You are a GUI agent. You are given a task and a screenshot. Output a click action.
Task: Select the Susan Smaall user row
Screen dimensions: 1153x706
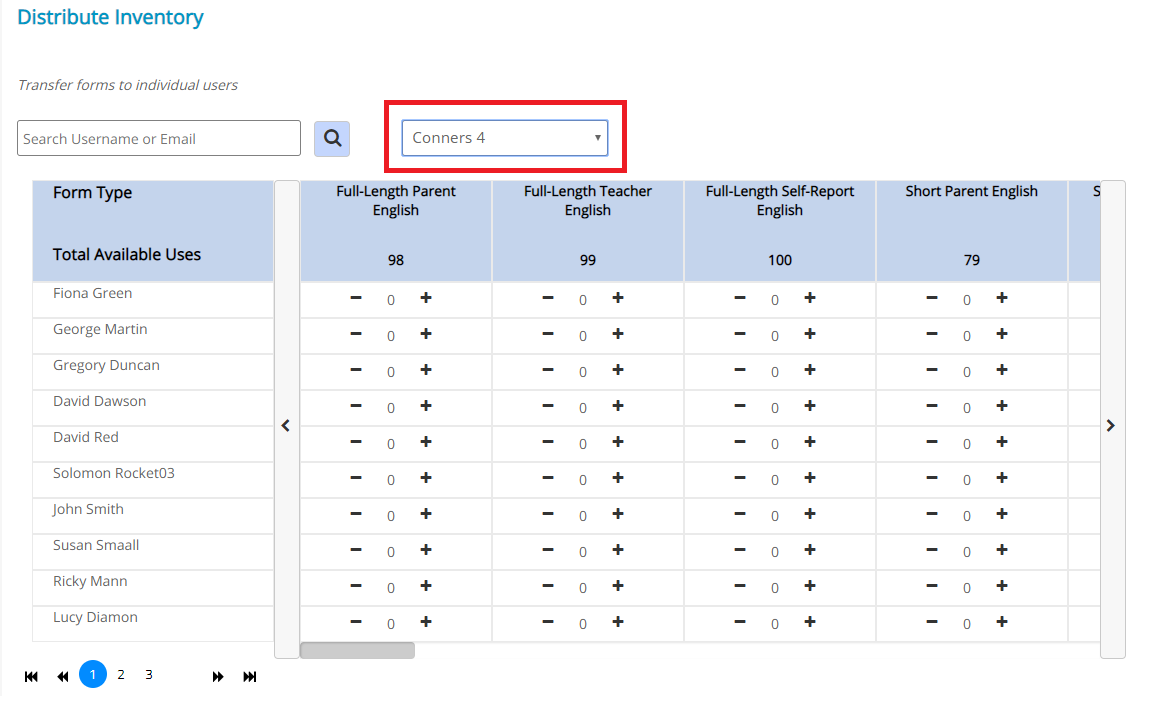[153, 552]
